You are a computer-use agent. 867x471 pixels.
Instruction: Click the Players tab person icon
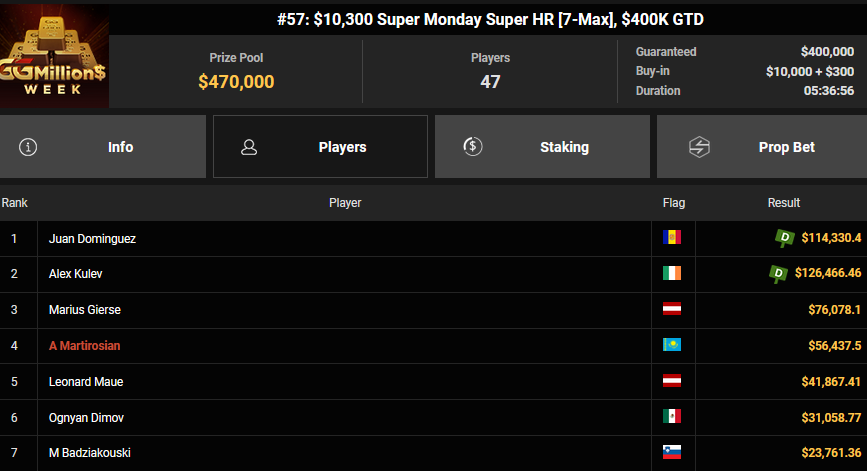(x=249, y=147)
